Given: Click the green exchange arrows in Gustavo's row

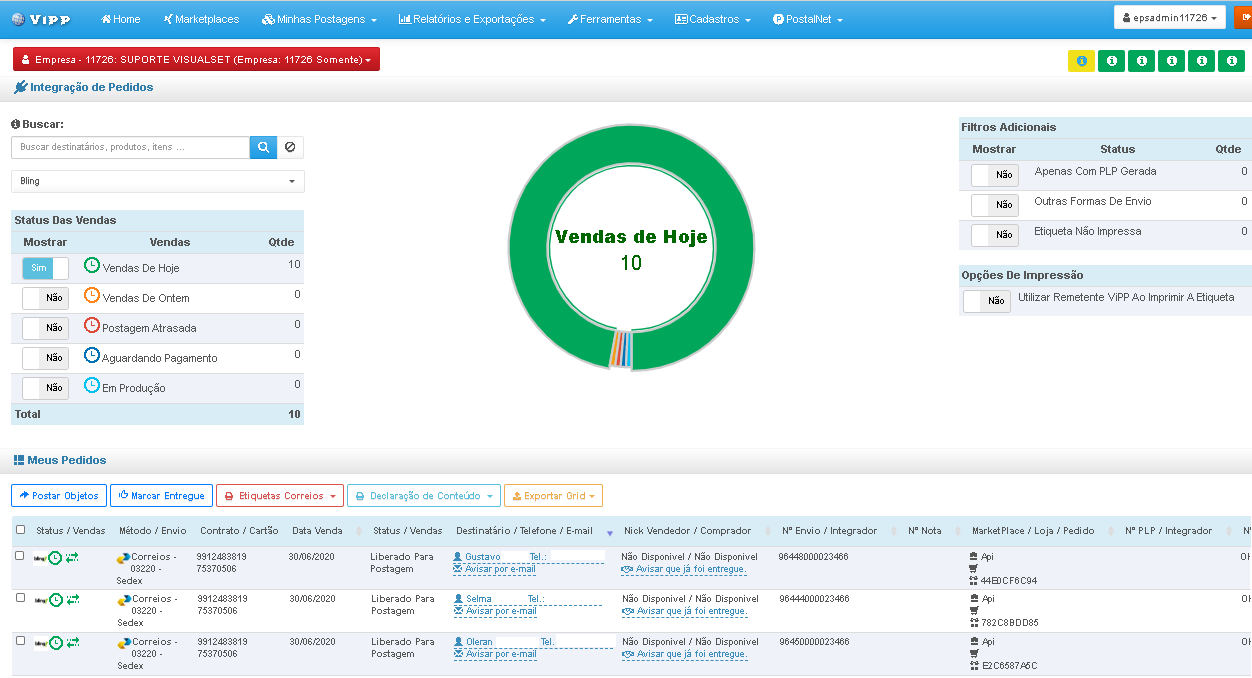Looking at the screenshot, I should click(x=73, y=558).
